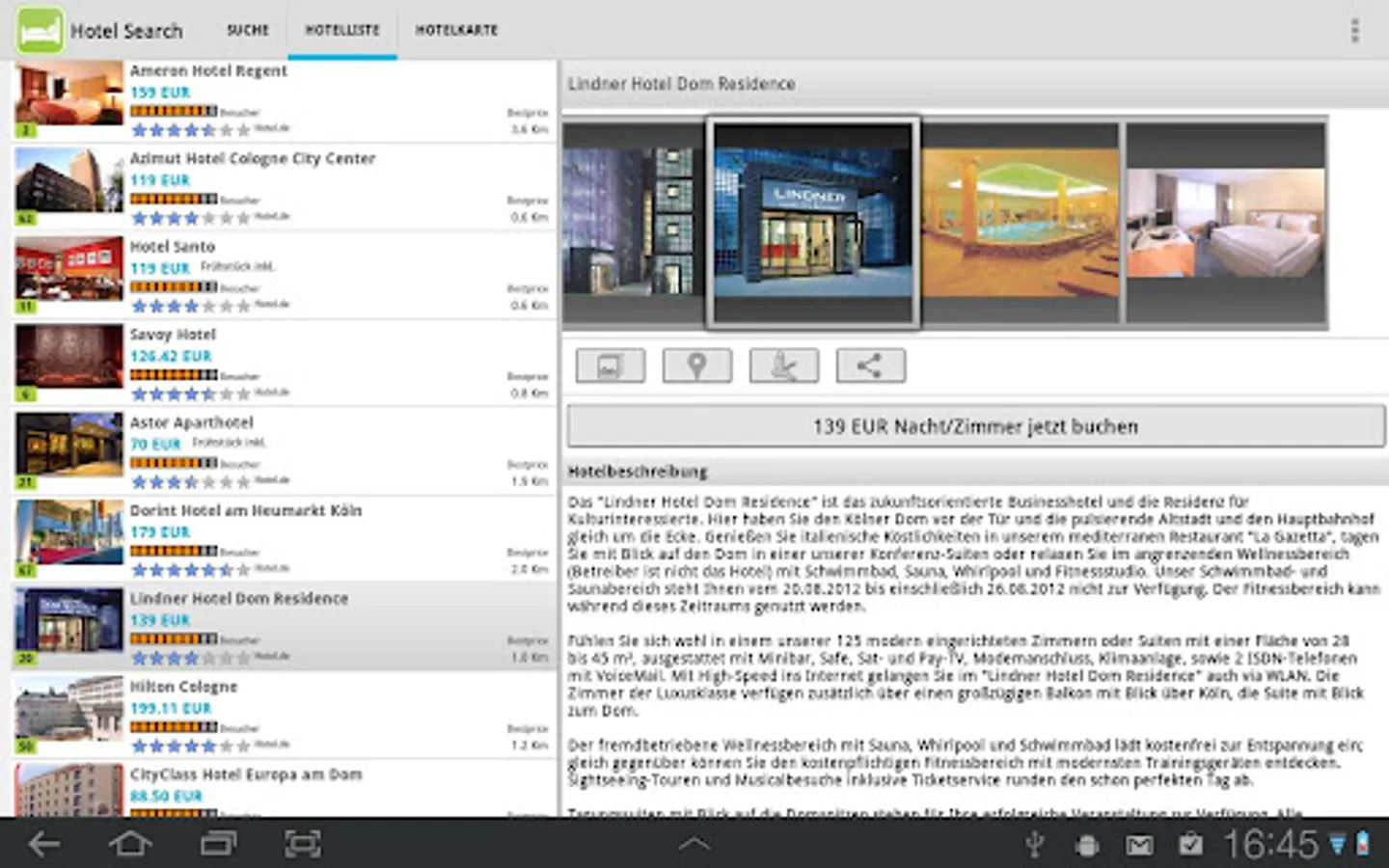Open the Android debug notification icon

coord(1087,845)
